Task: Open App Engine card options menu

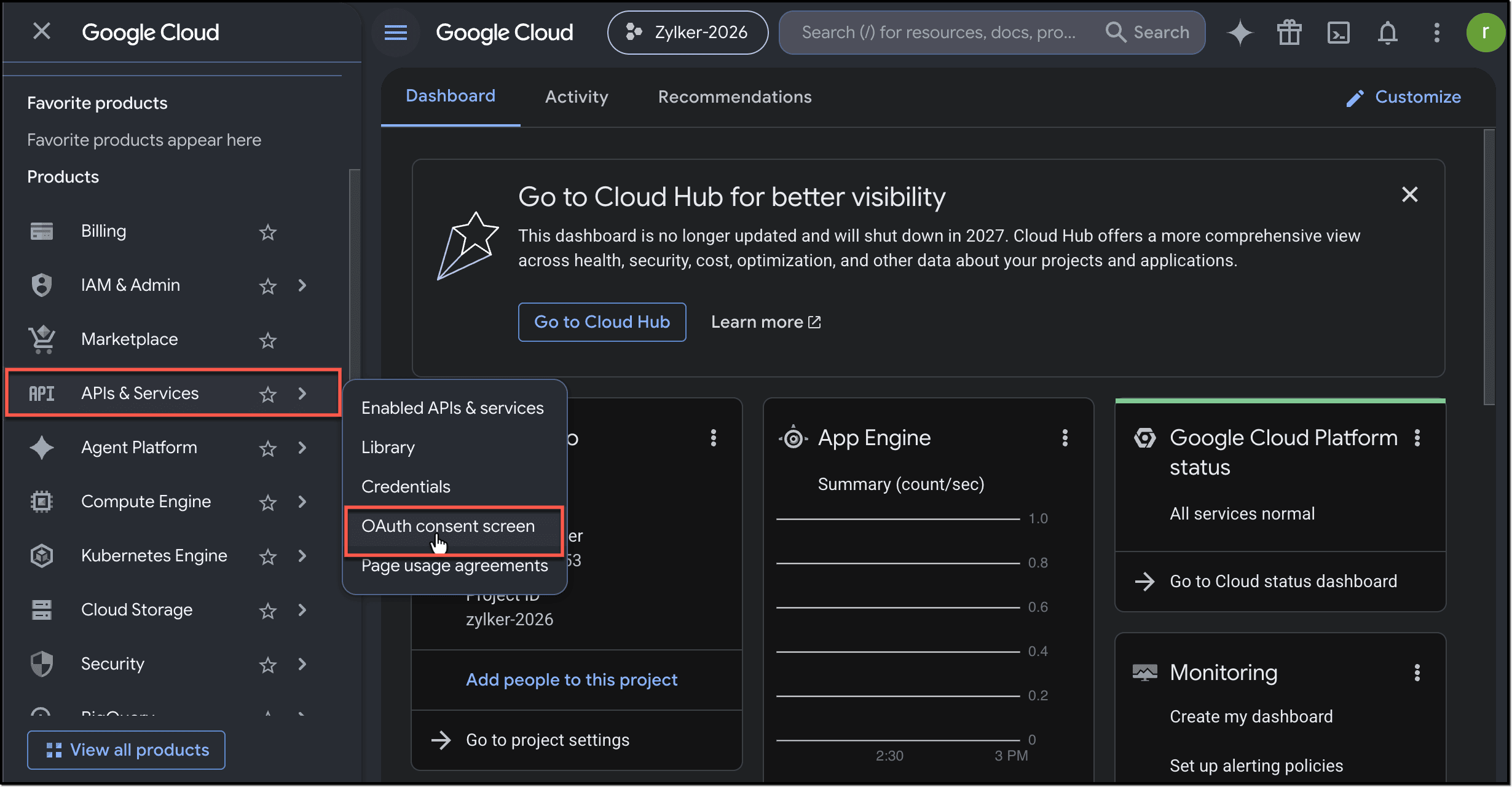Action: pyautogui.click(x=1065, y=438)
